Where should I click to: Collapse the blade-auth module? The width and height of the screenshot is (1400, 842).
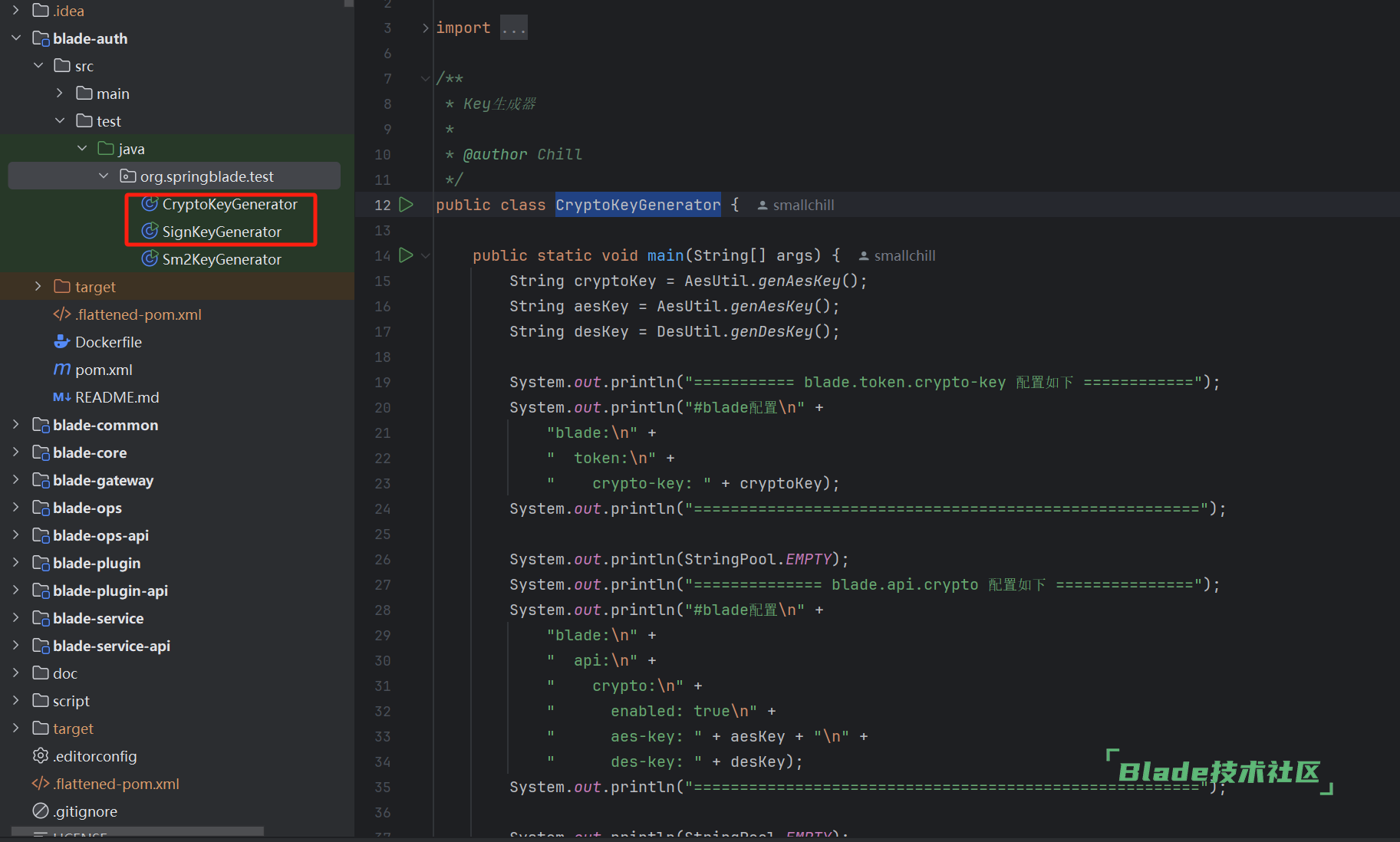(16, 38)
